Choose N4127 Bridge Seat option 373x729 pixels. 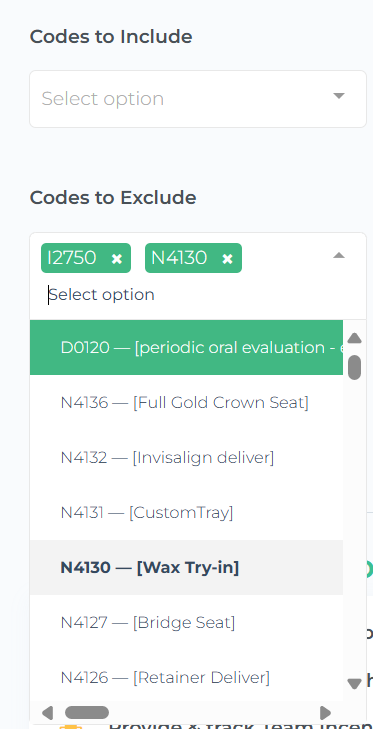click(186, 622)
